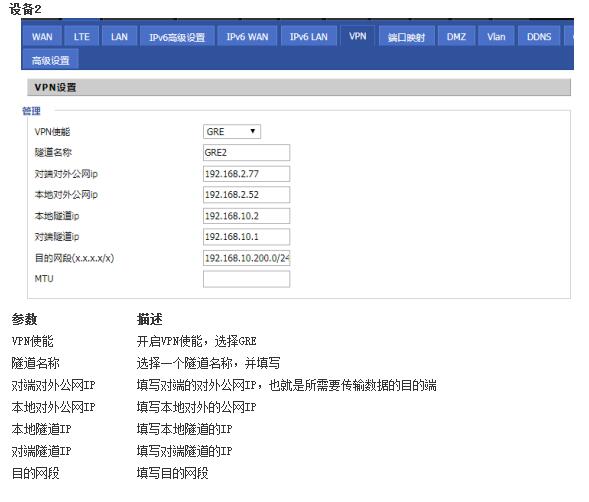This screenshot has width=589, height=502.
Task: Click the 本地隧道ip input 192.168.10.2
Action: click(x=246, y=216)
